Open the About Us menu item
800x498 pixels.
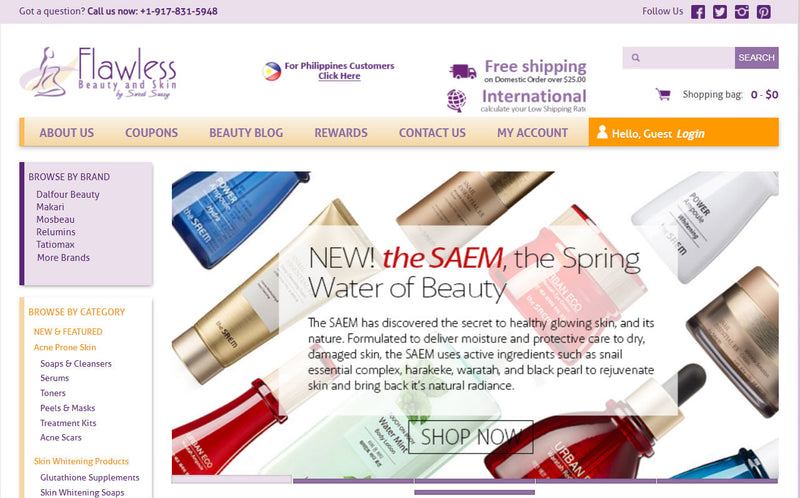[66, 133]
